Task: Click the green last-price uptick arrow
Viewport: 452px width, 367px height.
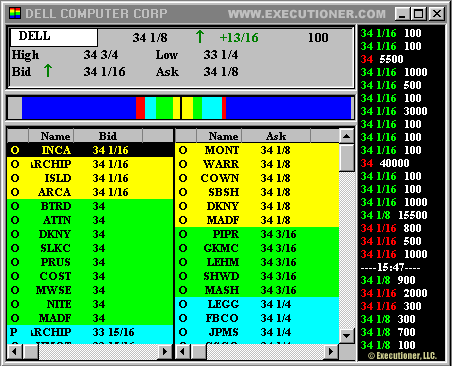Action: 200,36
